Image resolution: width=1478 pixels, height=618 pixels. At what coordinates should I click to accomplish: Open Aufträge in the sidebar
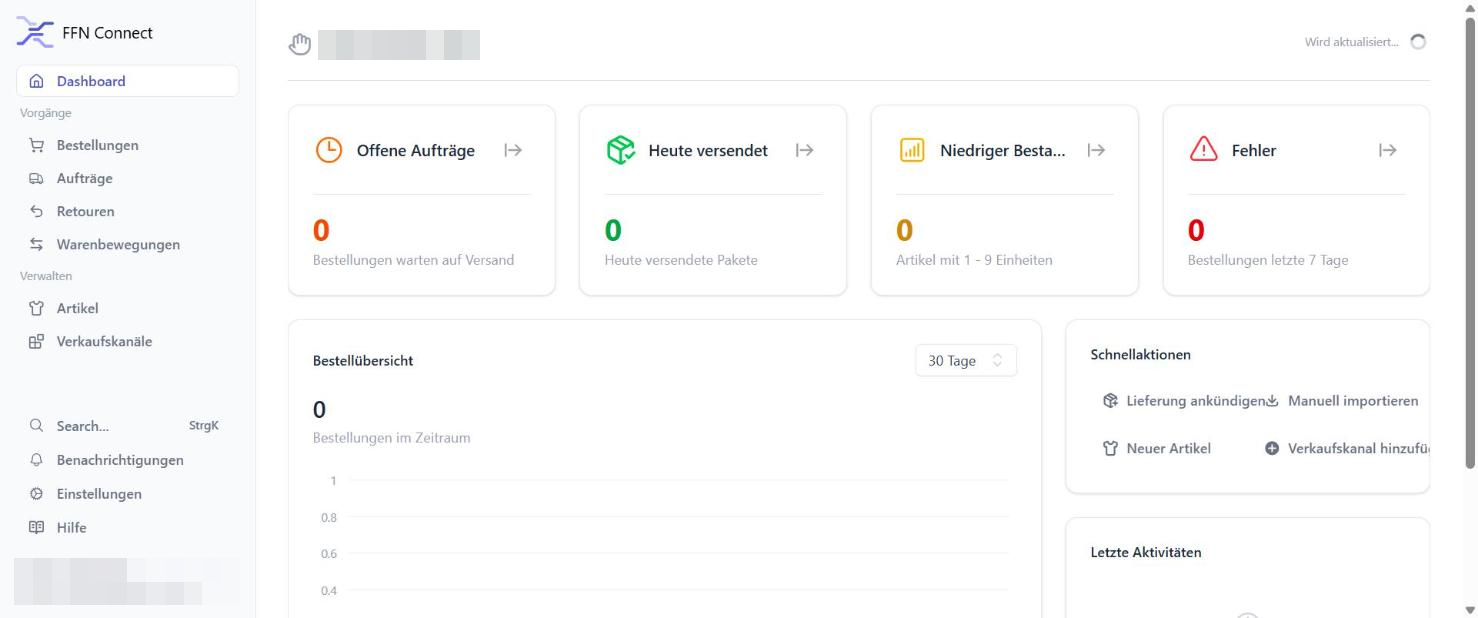pos(128,178)
